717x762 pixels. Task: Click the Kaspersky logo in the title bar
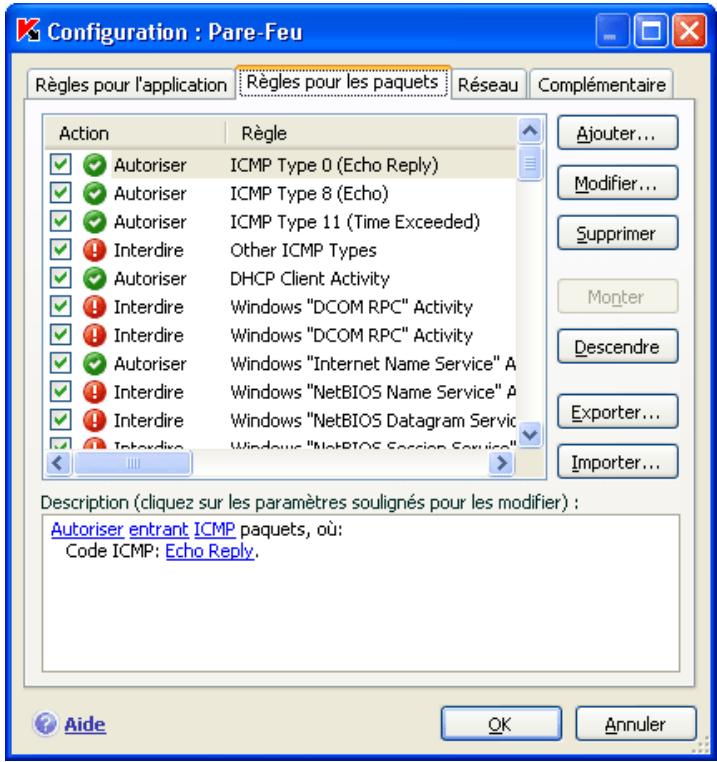click(x=28, y=31)
